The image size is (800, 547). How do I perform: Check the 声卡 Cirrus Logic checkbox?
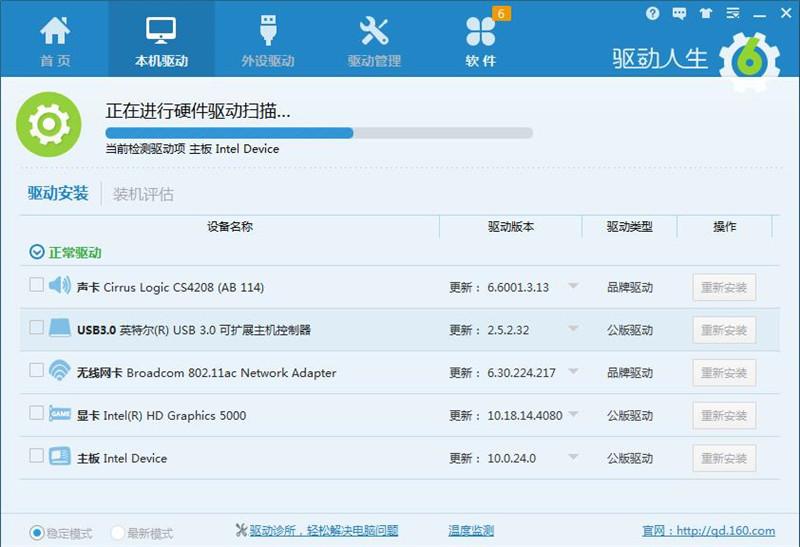click(36, 285)
